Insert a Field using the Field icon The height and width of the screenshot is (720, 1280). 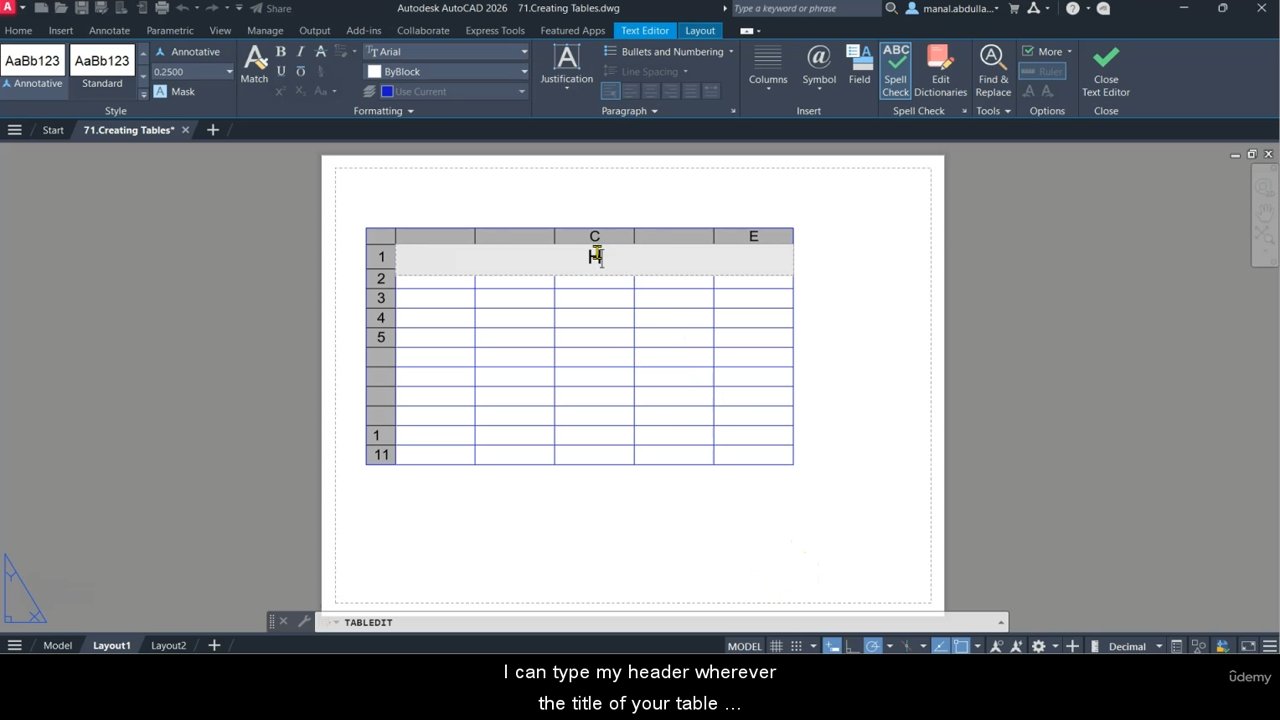[x=859, y=65]
